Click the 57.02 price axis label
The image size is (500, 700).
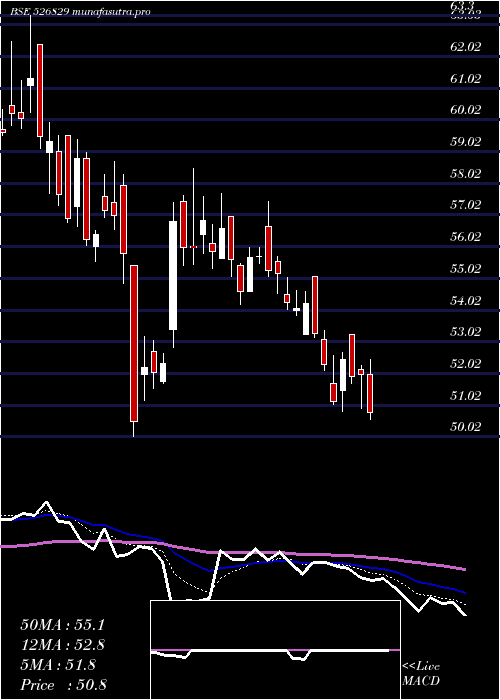(466, 205)
